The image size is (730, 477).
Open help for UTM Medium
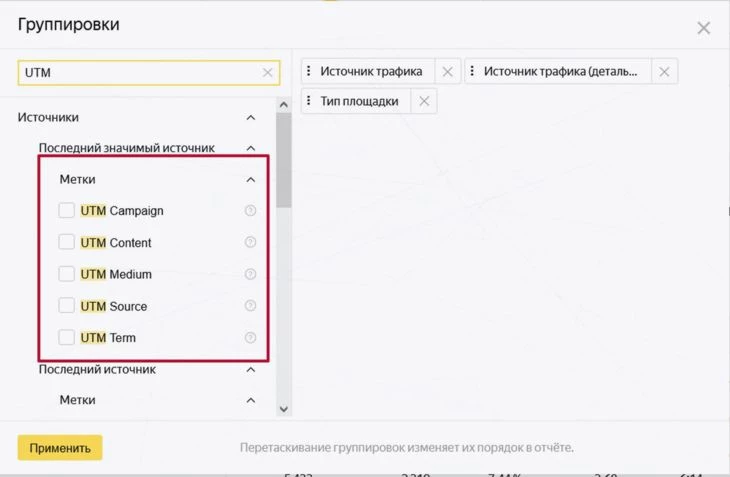point(250,274)
